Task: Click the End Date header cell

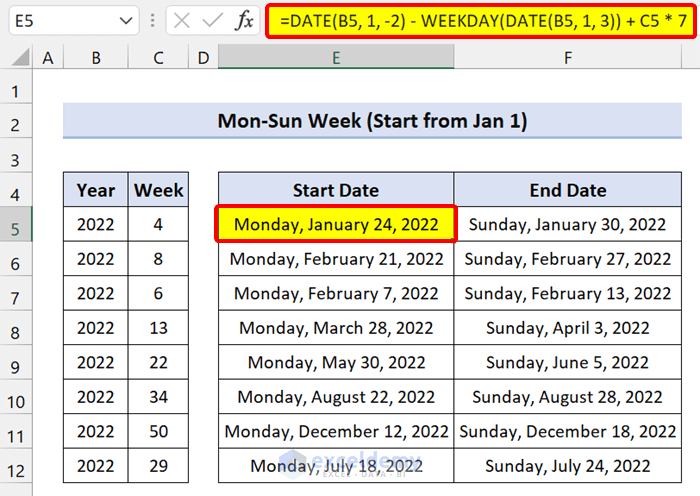Action: coord(567,190)
